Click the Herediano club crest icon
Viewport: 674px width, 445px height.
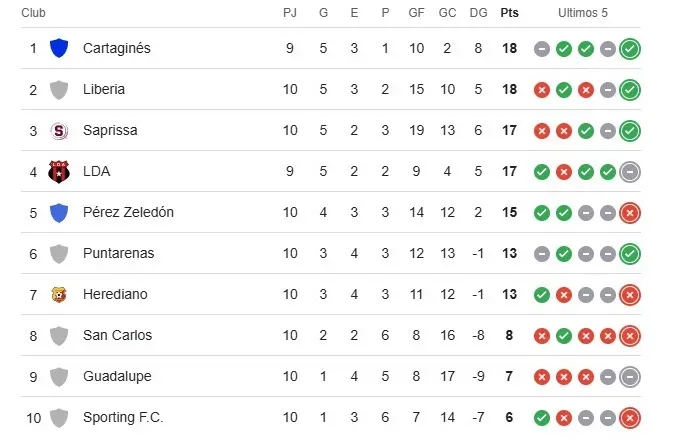[59, 294]
